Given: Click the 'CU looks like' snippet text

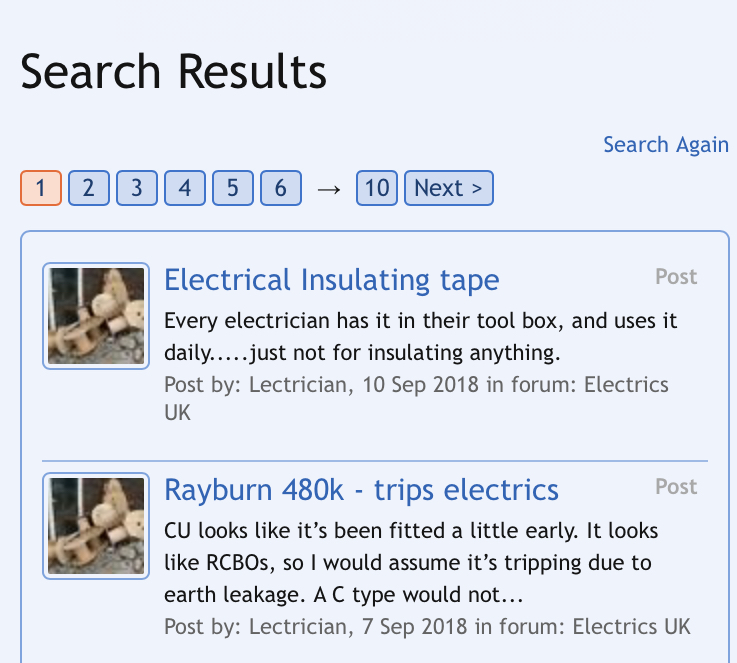Looking at the screenshot, I should pos(412,562).
